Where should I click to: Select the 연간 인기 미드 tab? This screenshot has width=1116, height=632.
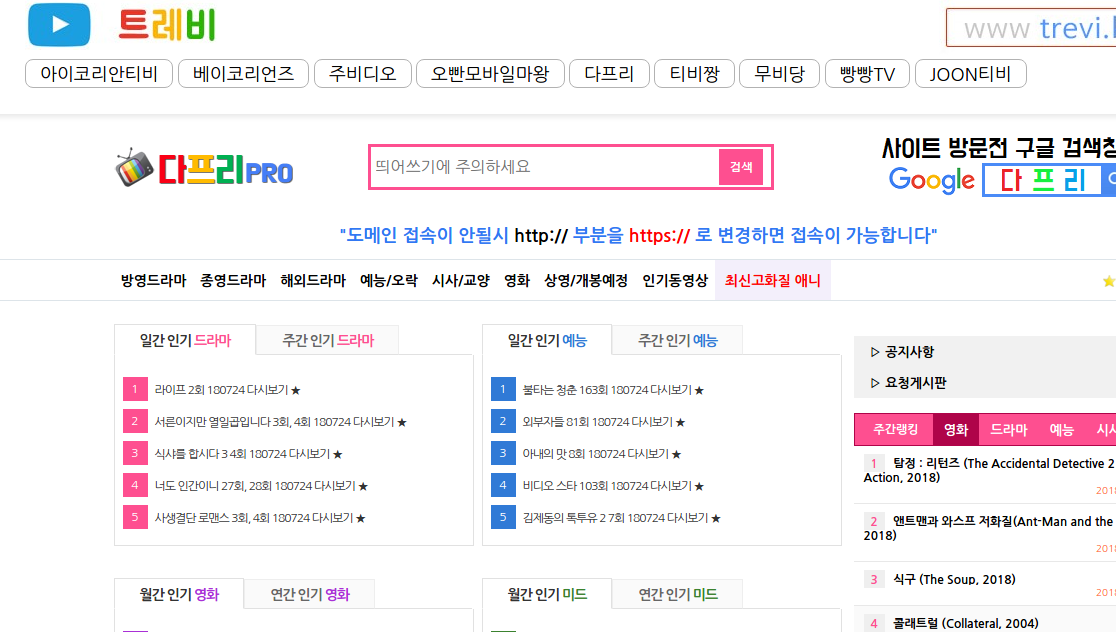(678, 594)
